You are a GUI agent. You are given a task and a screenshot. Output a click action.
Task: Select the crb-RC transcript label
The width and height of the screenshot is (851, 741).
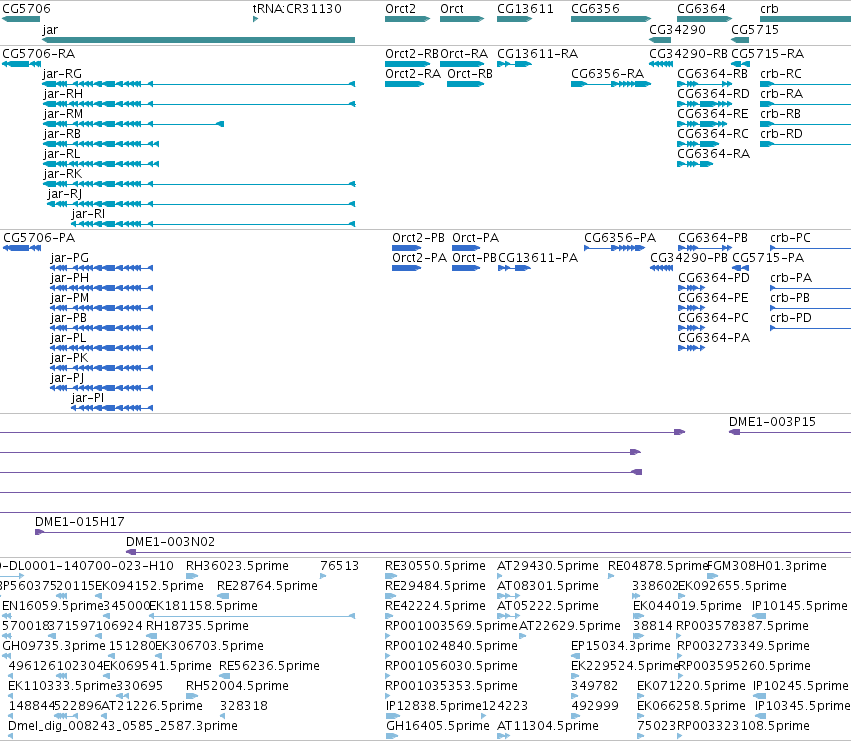tap(781, 74)
